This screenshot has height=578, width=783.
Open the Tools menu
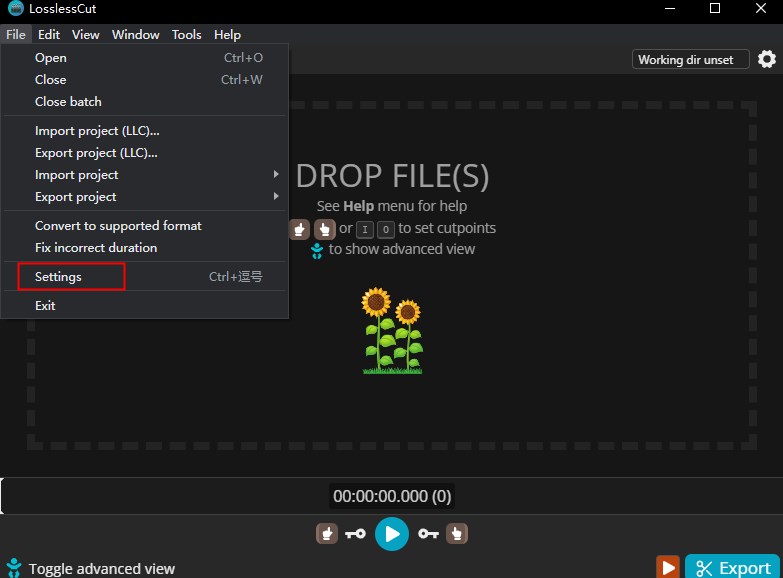(186, 35)
